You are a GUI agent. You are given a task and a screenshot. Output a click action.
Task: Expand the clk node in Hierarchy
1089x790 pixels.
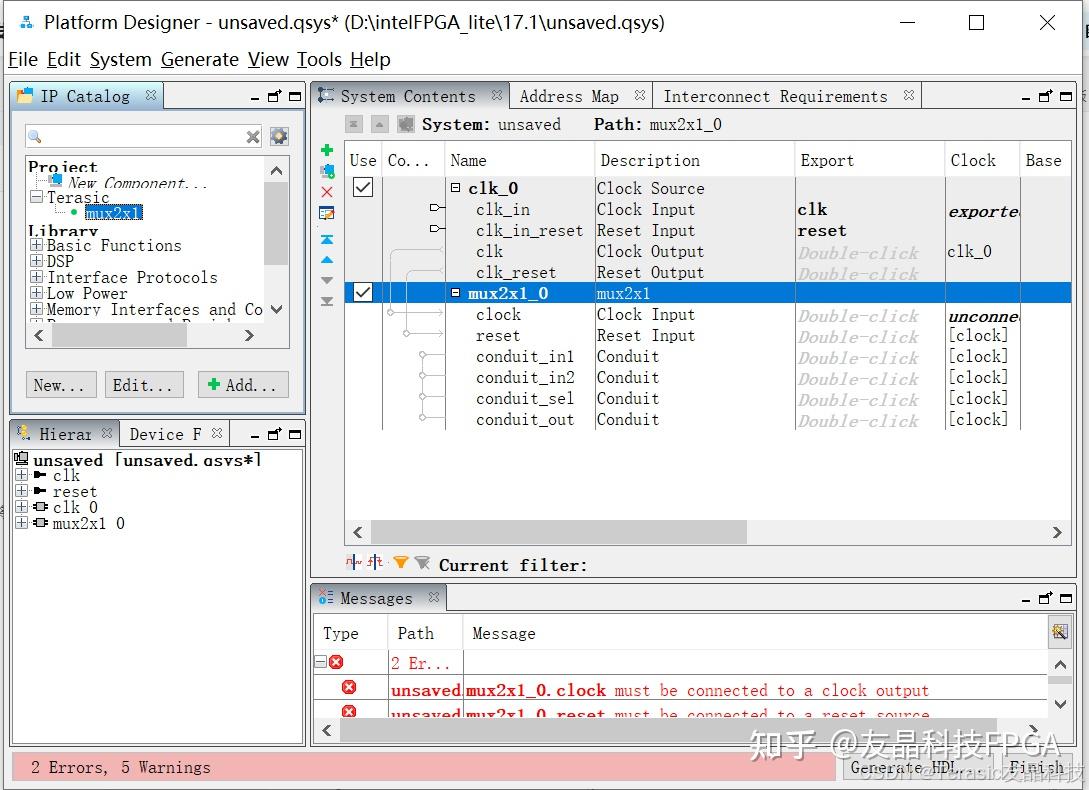(22, 475)
